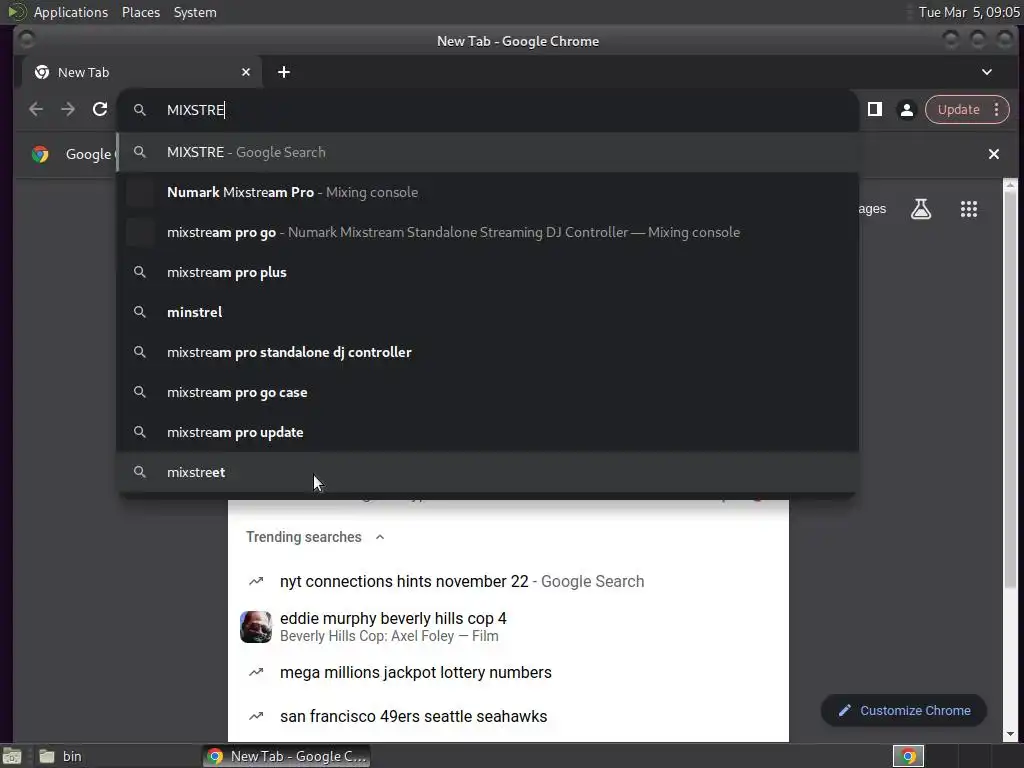Reload the page with the refresh icon
Screen dimensions: 1024x768
(100, 109)
